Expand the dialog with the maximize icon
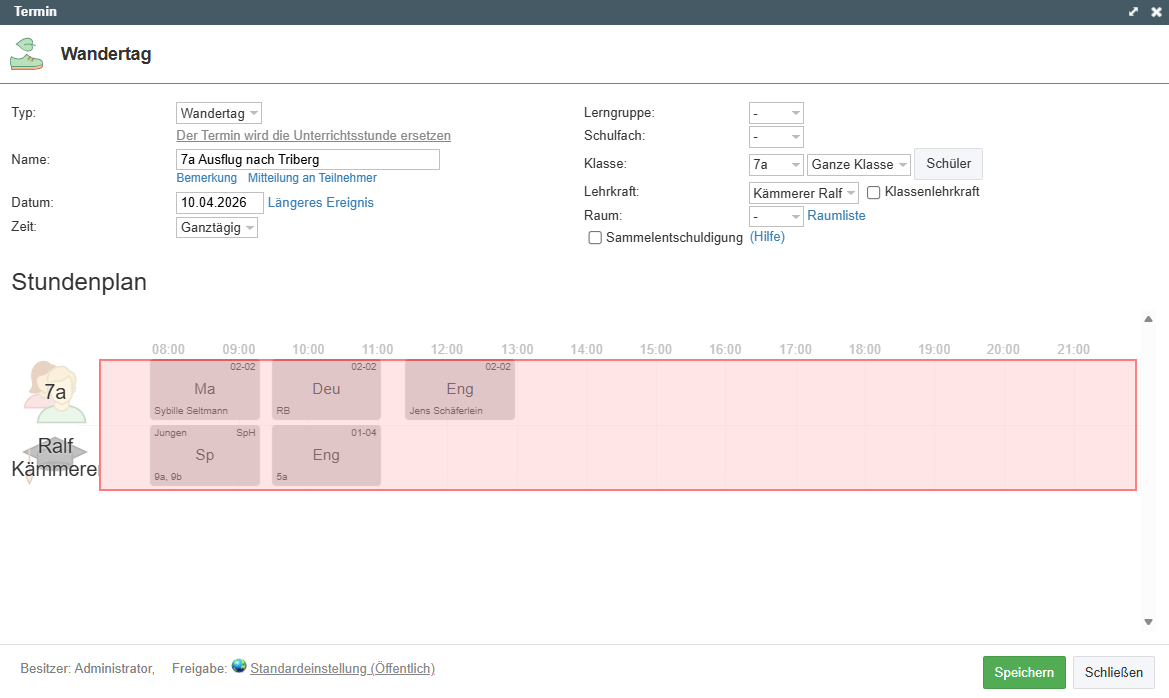This screenshot has height=698, width=1169. [x=1133, y=12]
